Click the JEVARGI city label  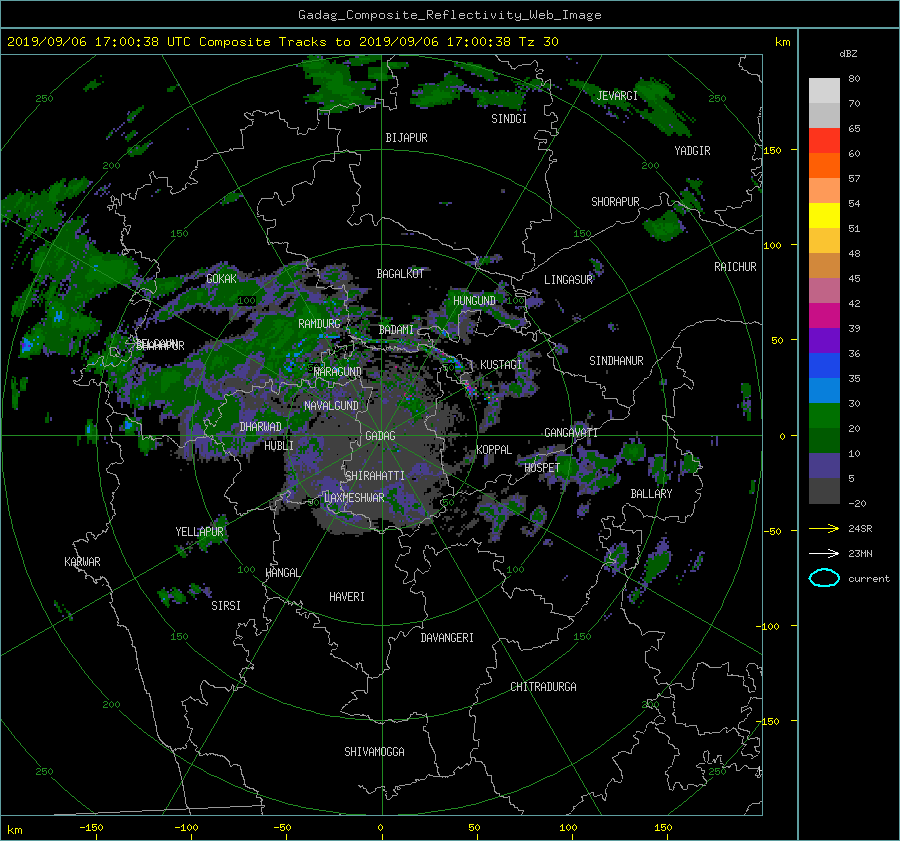[617, 96]
